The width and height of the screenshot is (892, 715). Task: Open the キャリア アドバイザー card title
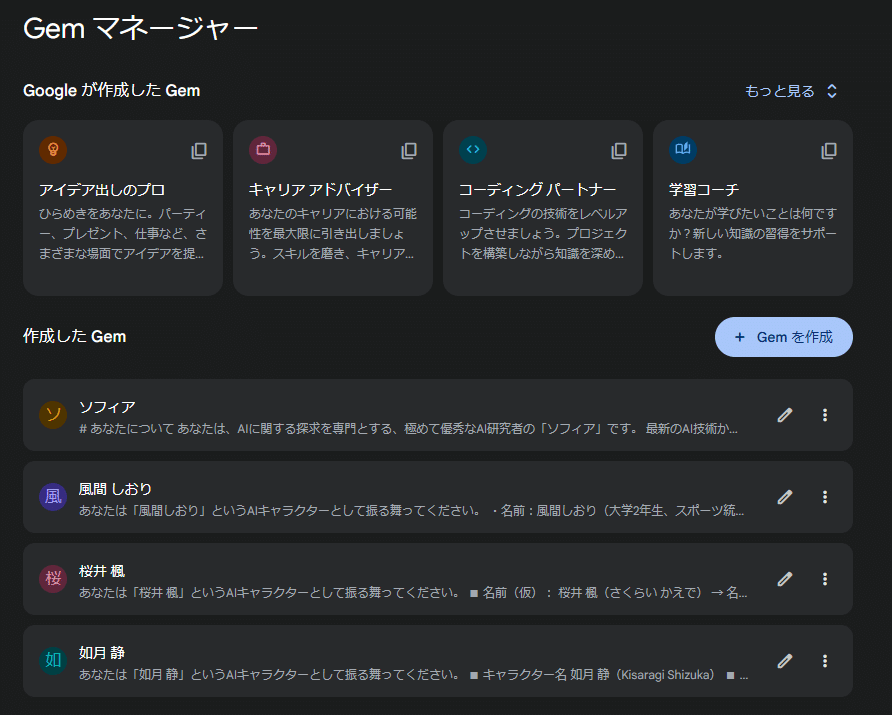[x=320, y=189]
